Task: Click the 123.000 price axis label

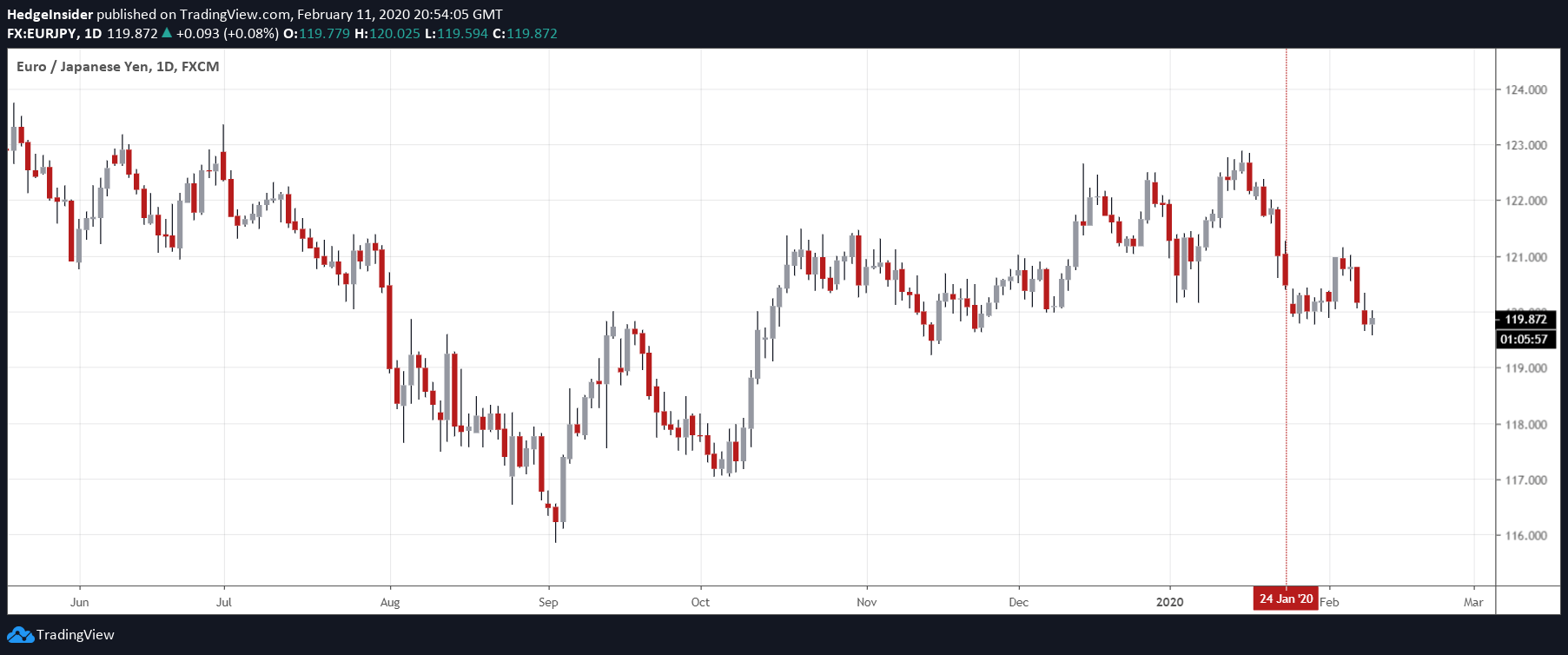Action: click(x=1526, y=145)
